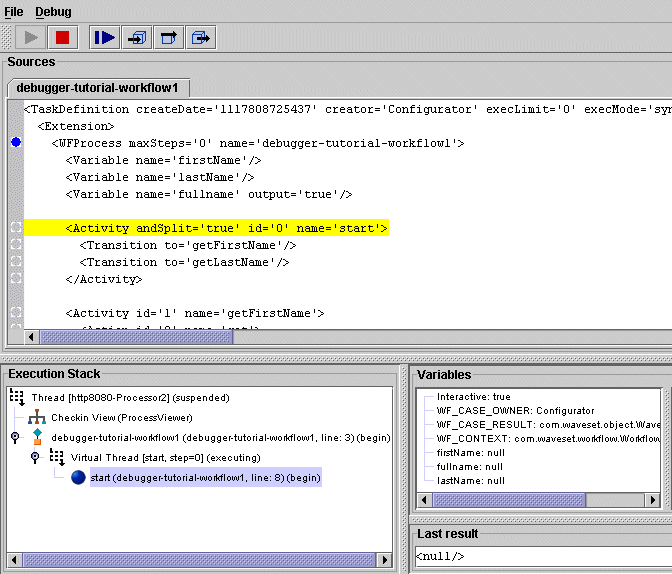Viewport: 672px width, 574px height.
Task: Click left arrow of Execution Stack scrollbar
Action: [x=14, y=559]
